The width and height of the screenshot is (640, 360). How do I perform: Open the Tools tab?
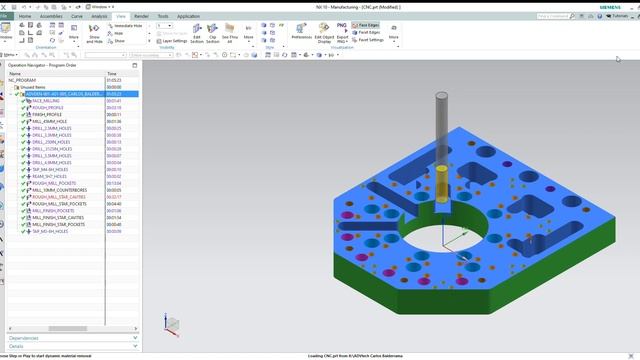click(x=163, y=16)
